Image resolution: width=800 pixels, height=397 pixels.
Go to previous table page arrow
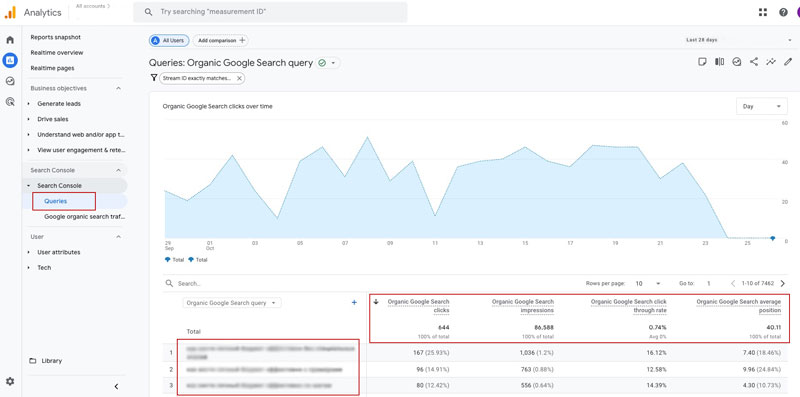[x=733, y=283]
